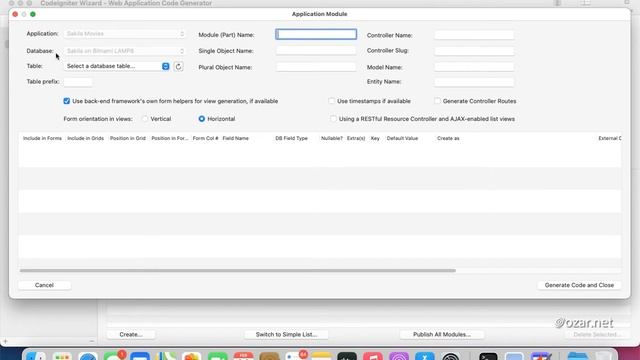Open the Podcasts app in the Dock
Image resolution: width=640 pixels, height=360 pixels.
399,356
